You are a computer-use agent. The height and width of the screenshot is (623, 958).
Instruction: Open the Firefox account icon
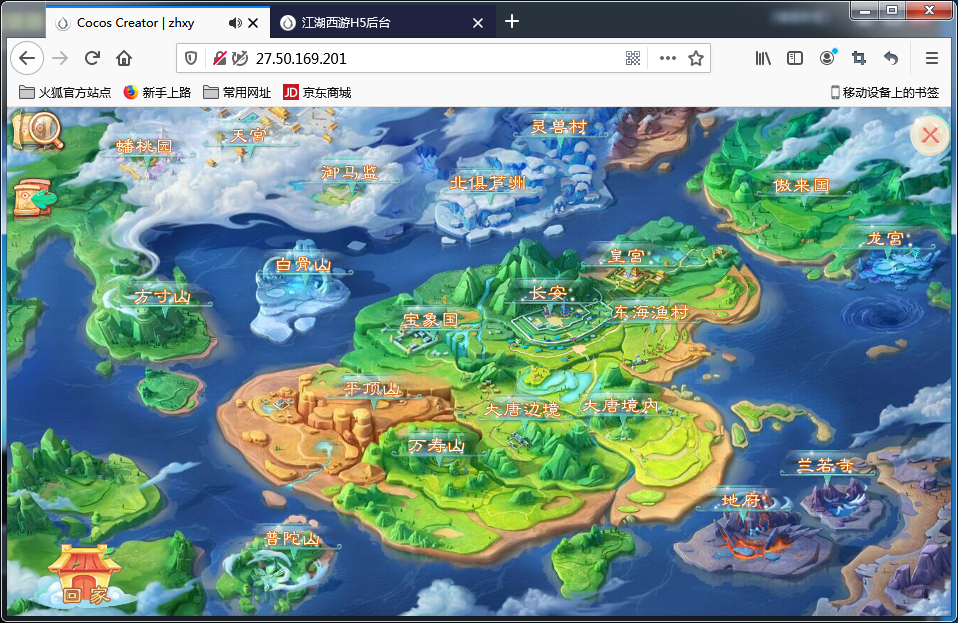click(x=827, y=58)
